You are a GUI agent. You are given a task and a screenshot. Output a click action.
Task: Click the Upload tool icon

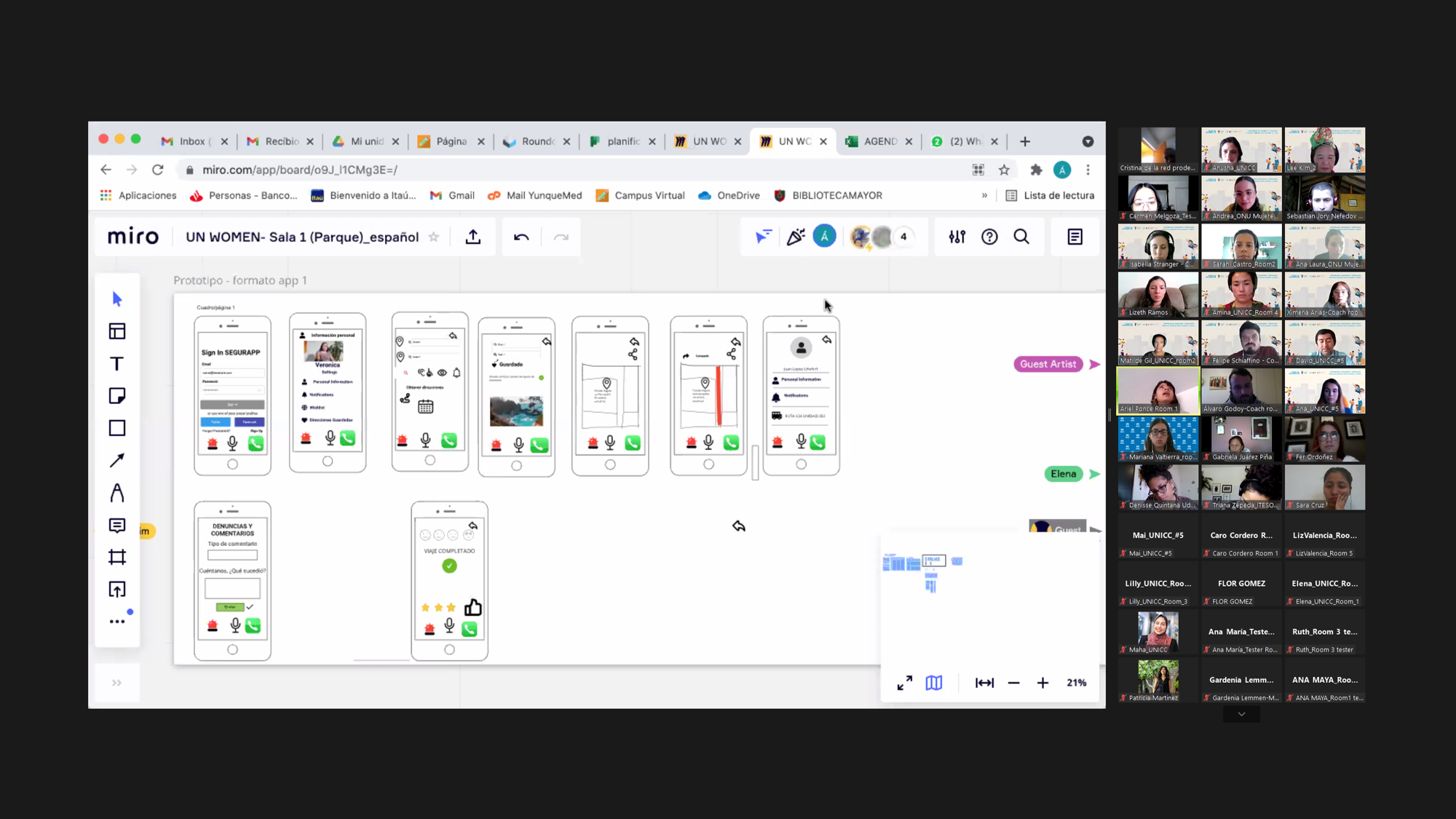coord(117,590)
